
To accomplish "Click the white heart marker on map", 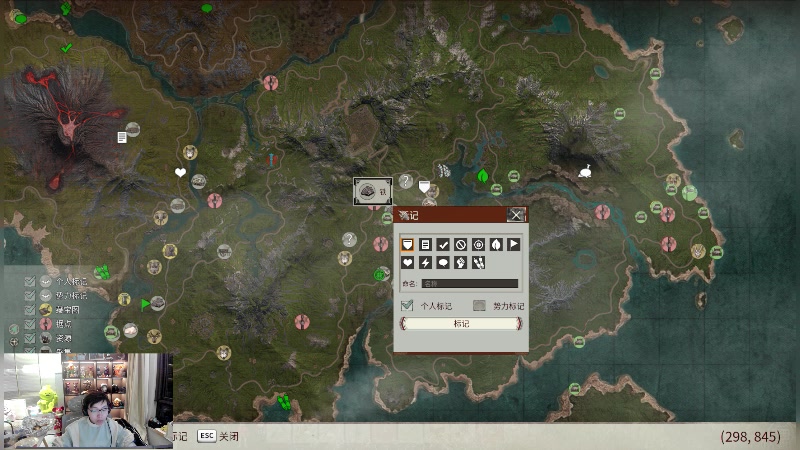I will [x=180, y=172].
